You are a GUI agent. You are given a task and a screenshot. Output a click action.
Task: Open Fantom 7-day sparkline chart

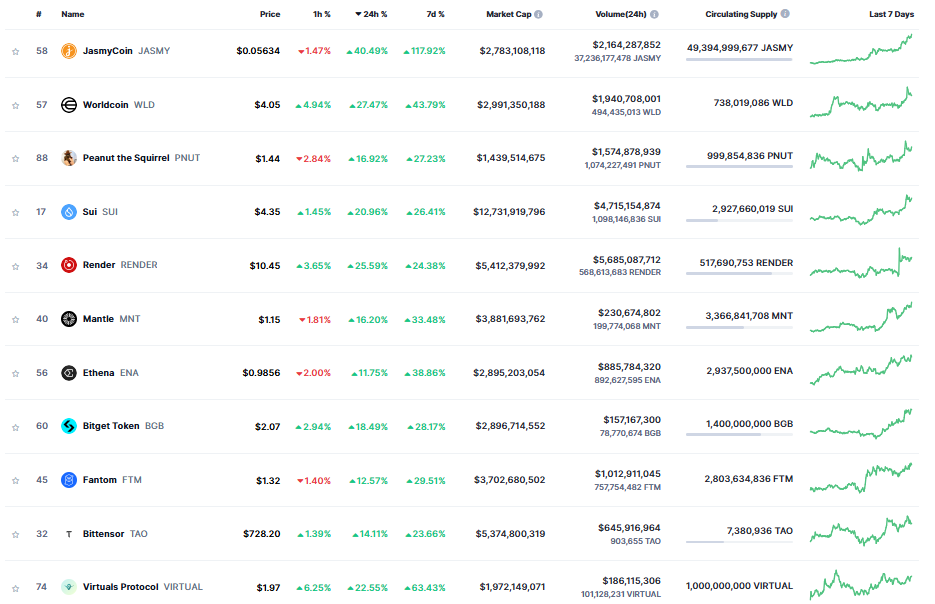point(861,478)
